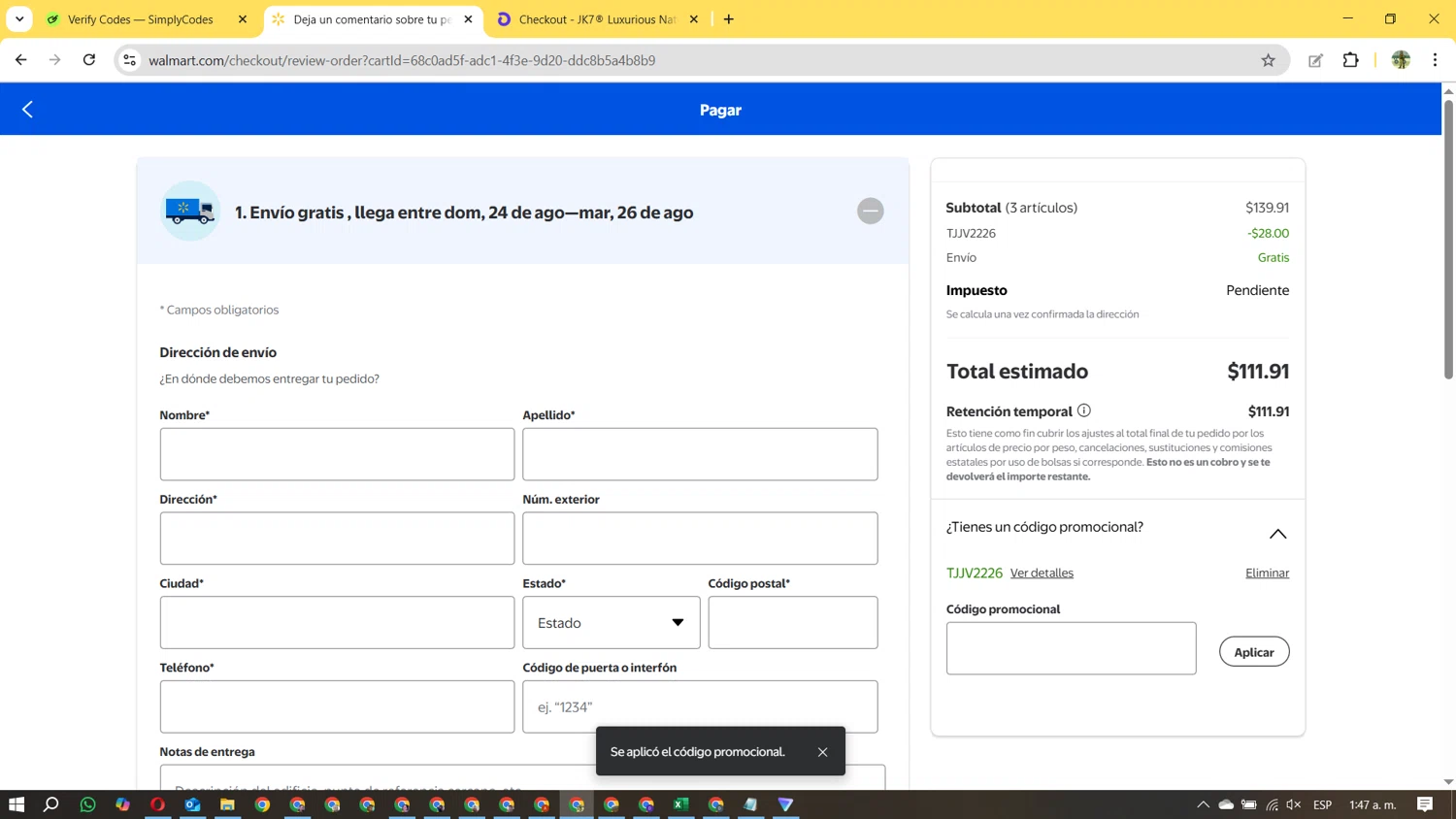Click the Código de puerta o interfón field
The image size is (1456, 819).
click(700, 706)
